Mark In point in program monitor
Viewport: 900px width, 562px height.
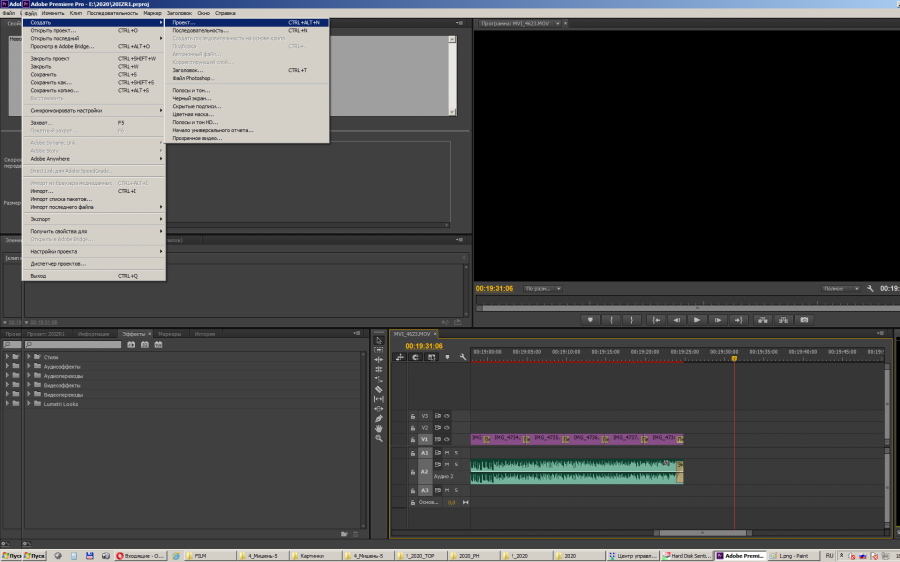[611, 320]
